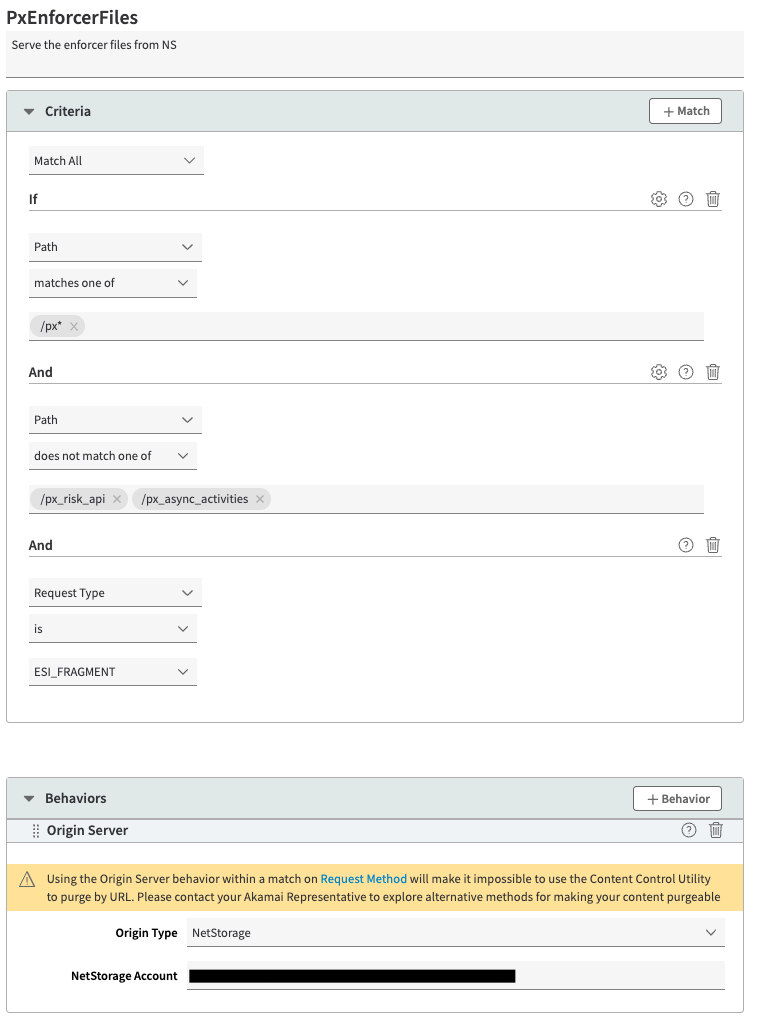
Task: Open settings gear for the If condition
Action: point(658,199)
